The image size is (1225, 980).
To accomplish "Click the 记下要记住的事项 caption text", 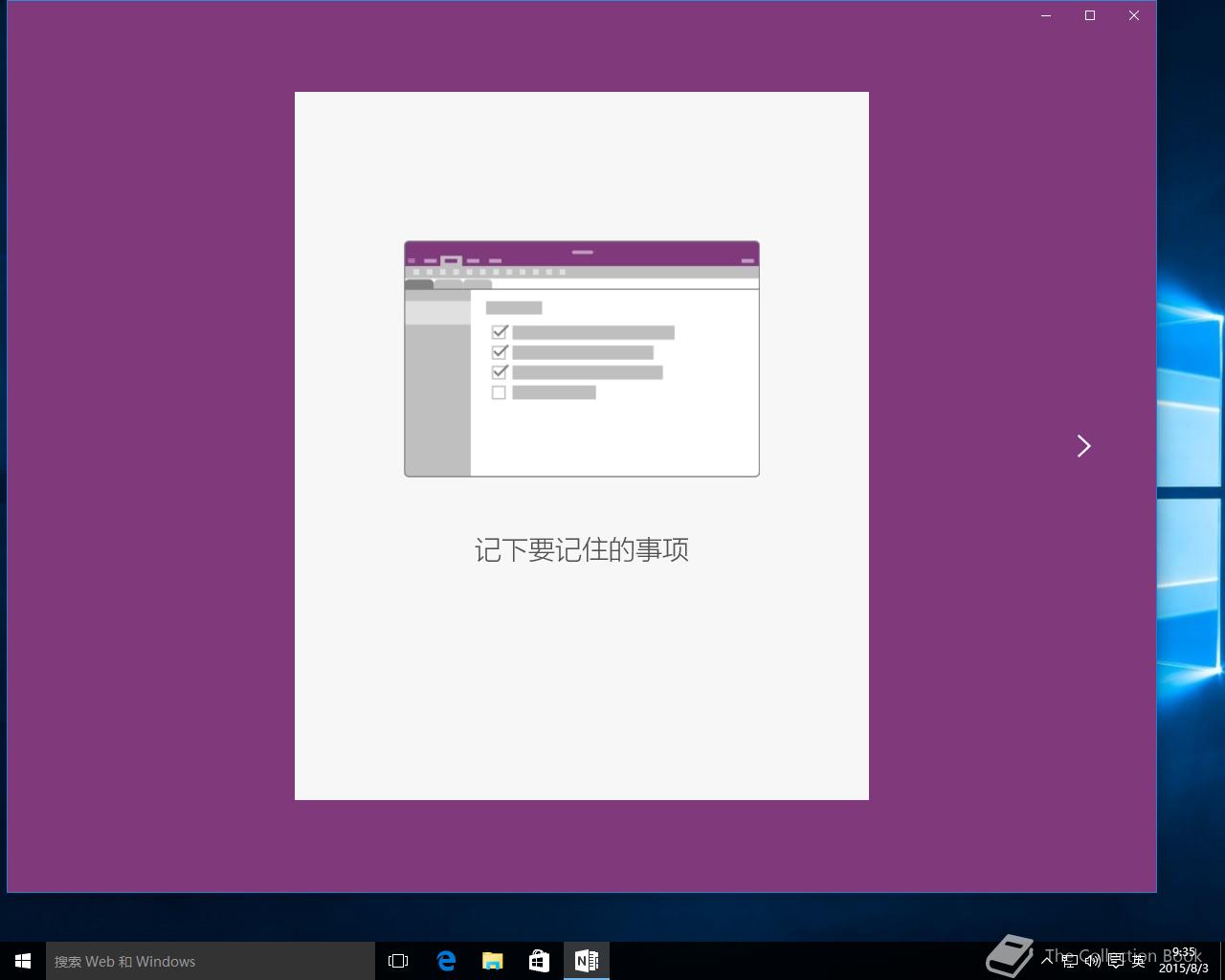I will [x=582, y=549].
